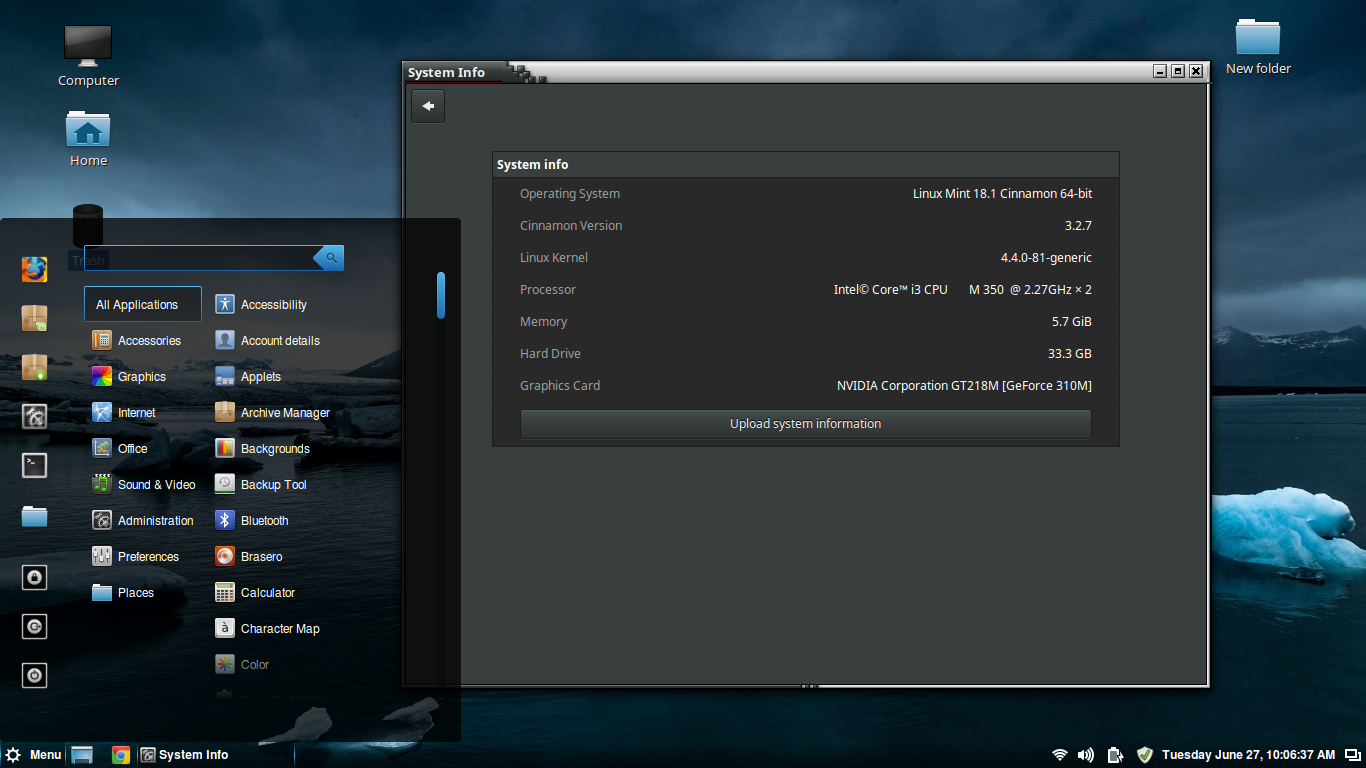Click the back arrow in System Info
The image size is (1366, 768).
pyautogui.click(x=428, y=106)
